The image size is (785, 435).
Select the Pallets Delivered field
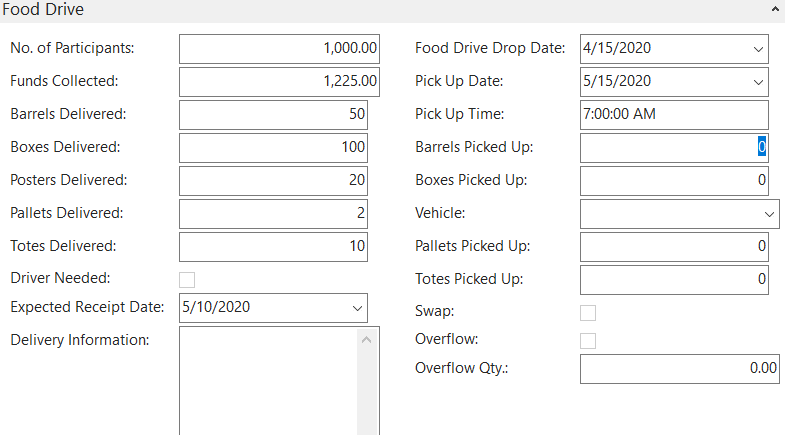pos(274,213)
